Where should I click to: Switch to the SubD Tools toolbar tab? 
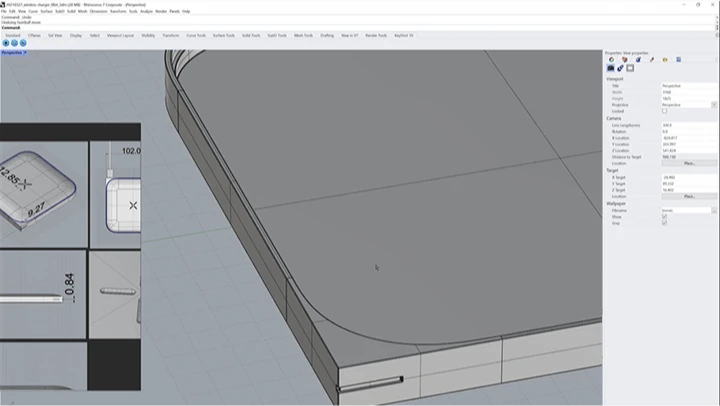277,35
